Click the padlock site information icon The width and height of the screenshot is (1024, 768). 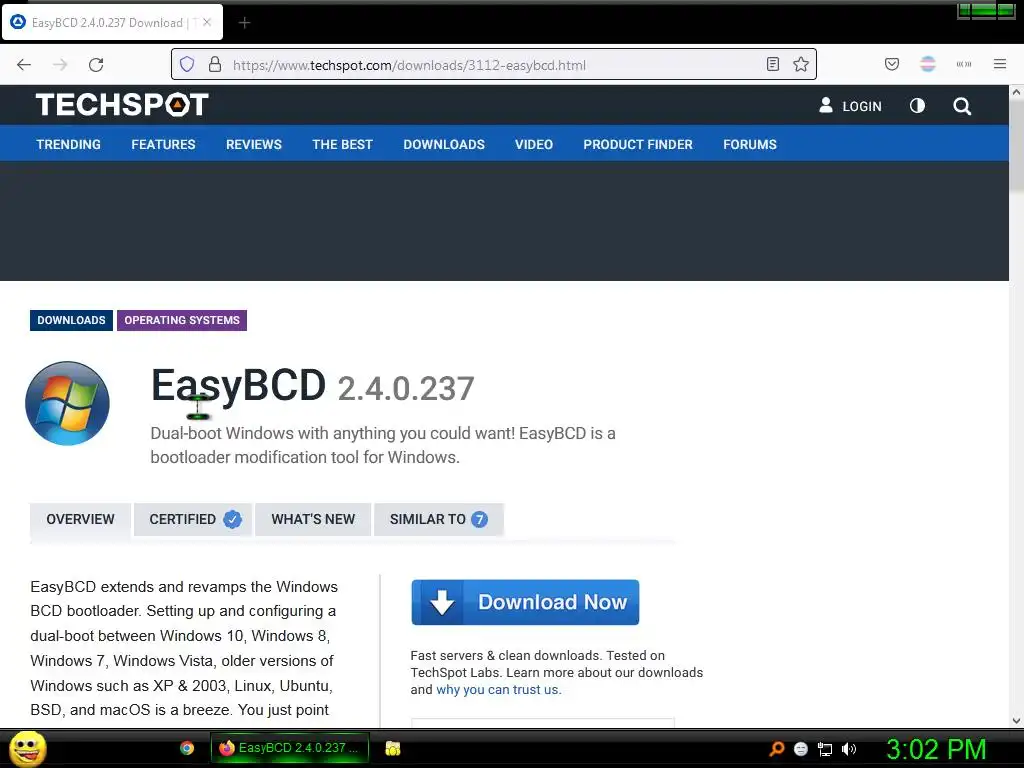click(214, 64)
